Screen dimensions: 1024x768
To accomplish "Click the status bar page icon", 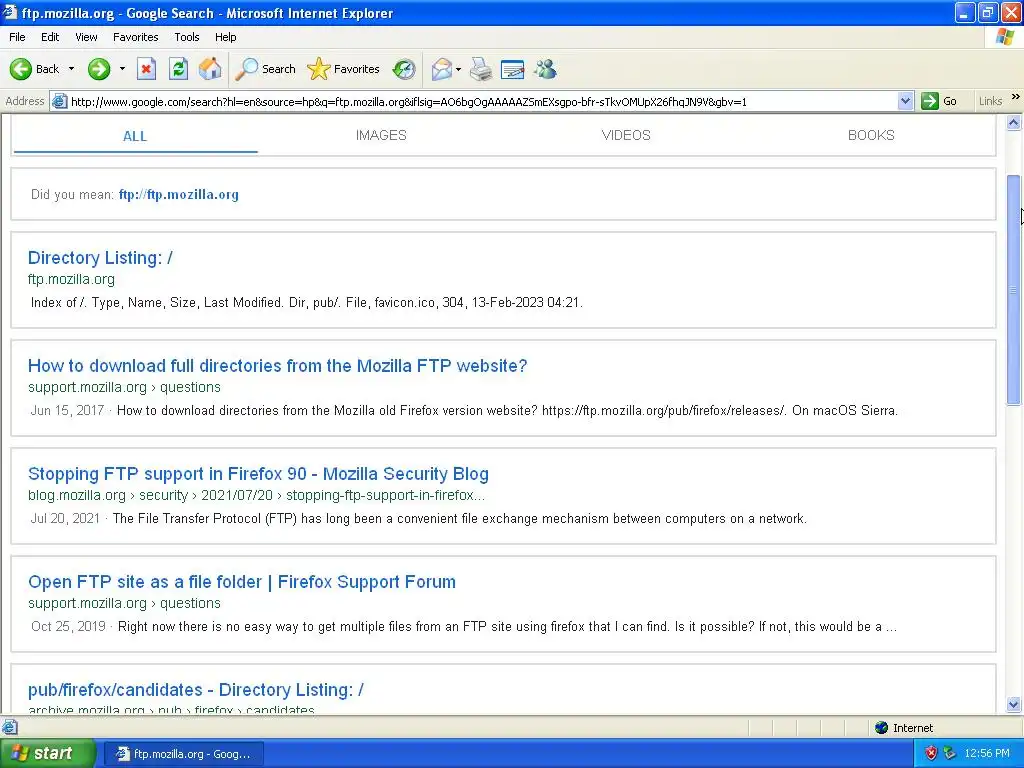I will pos(10,727).
